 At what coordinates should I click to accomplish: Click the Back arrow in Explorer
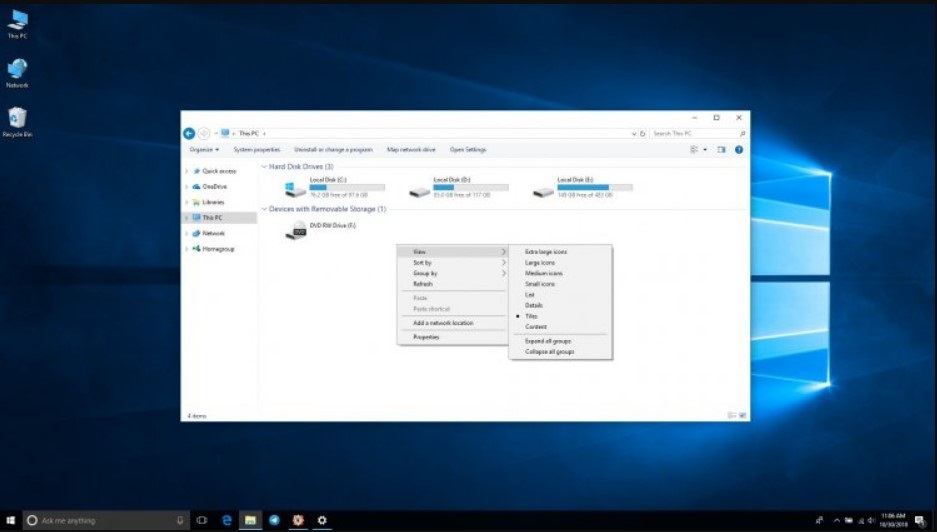[x=189, y=133]
